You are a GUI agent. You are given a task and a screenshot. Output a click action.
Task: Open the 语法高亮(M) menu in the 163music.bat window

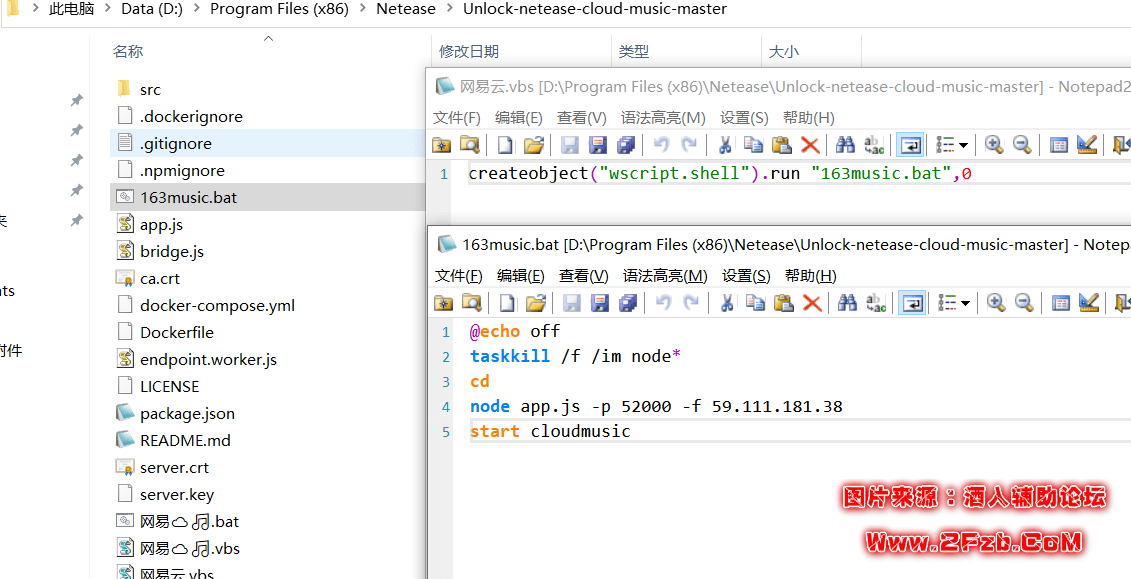click(665, 275)
